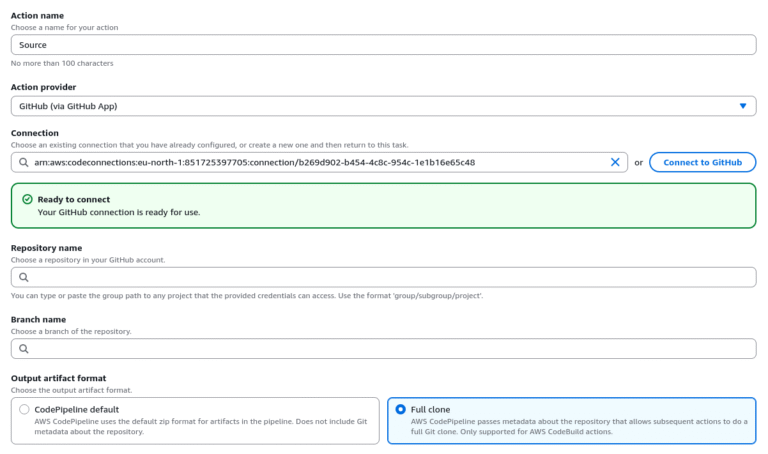Click the Branch name search icon
768x454 pixels.
(x=22, y=349)
